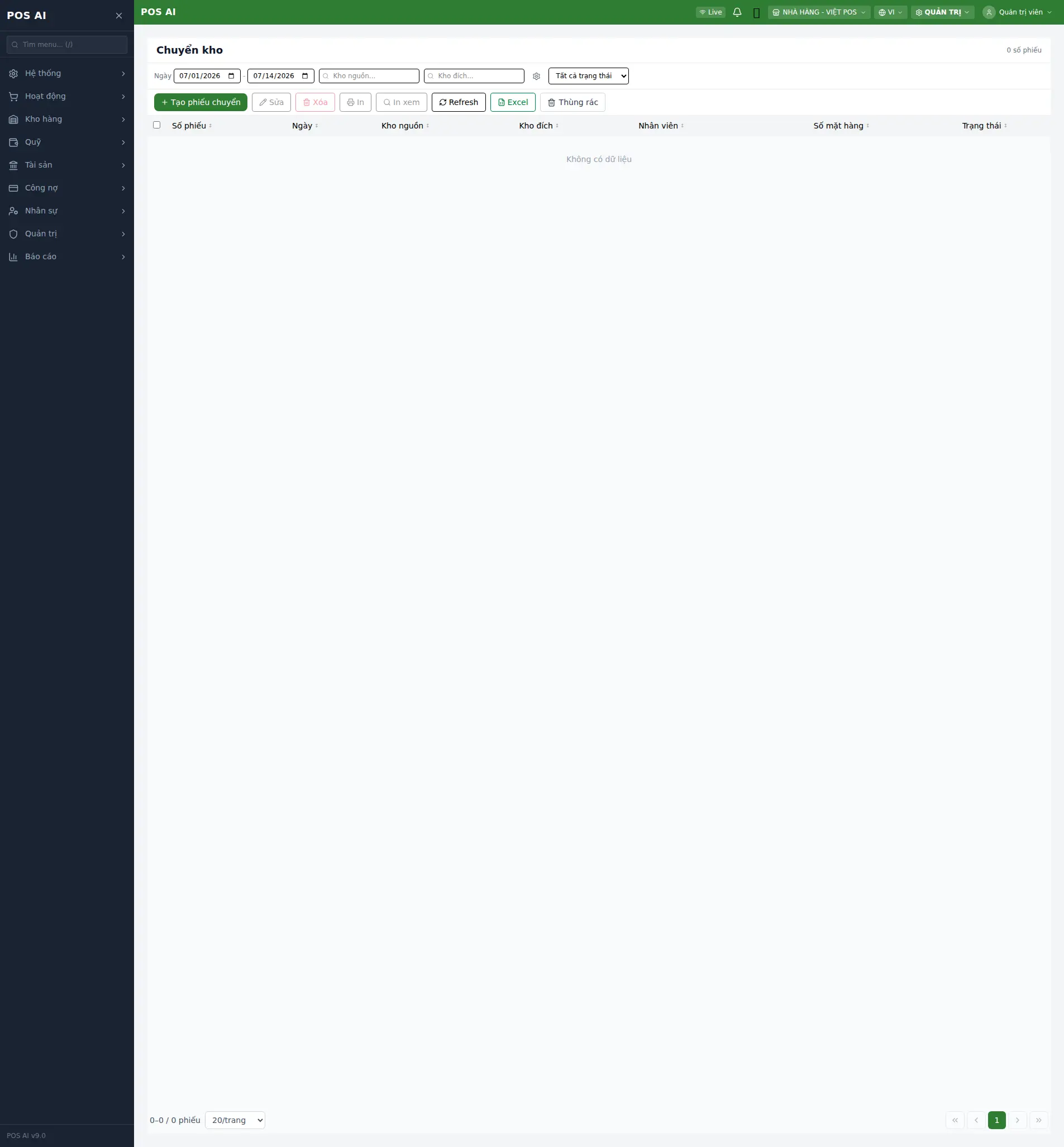The image size is (1064, 1147).
Task: Expand the Kho hàng menu
Action: point(67,119)
